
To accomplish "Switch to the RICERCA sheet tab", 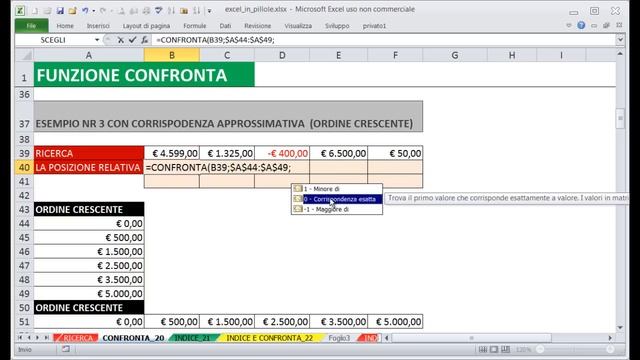I will point(76,338).
